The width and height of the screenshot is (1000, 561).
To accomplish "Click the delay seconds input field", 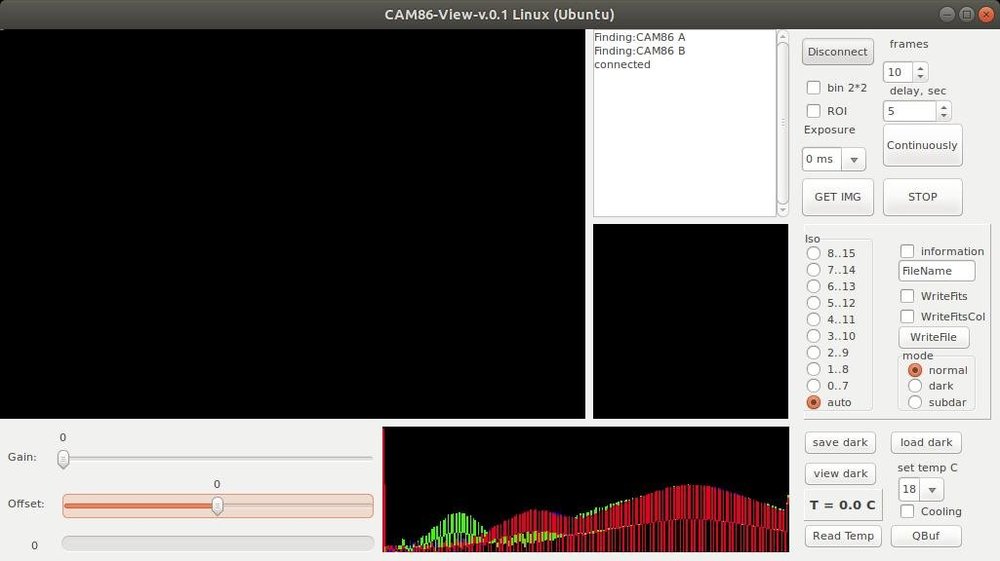I will click(x=909, y=111).
